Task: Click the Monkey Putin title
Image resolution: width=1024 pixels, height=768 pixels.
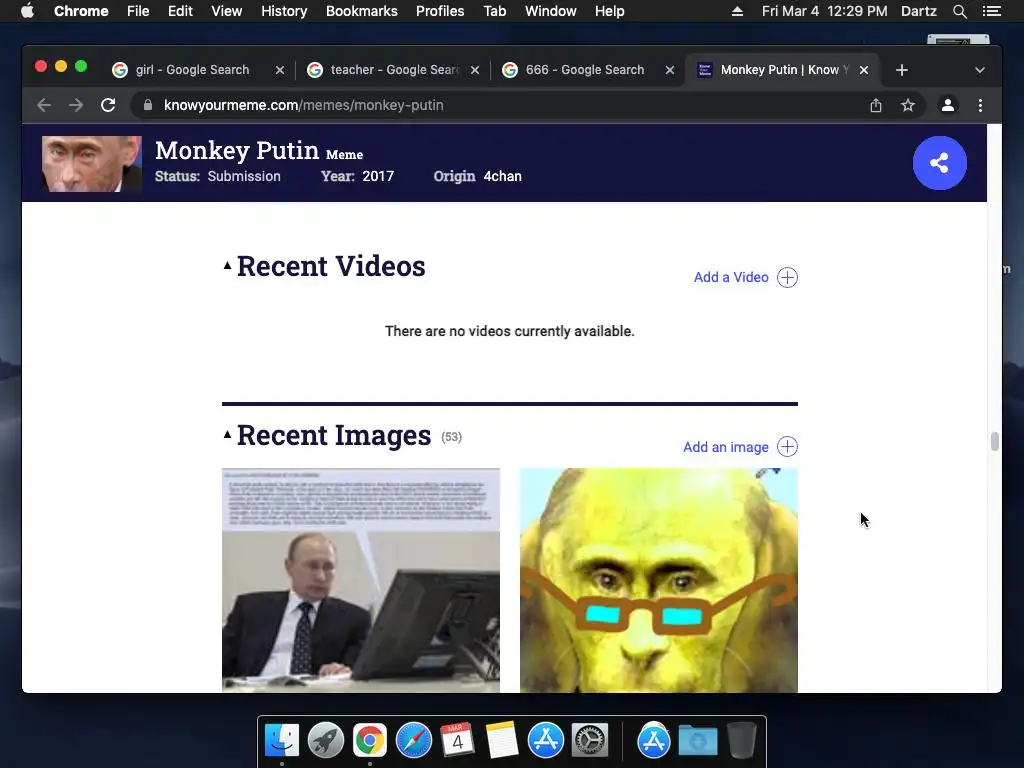Action: click(x=237, y=151)
